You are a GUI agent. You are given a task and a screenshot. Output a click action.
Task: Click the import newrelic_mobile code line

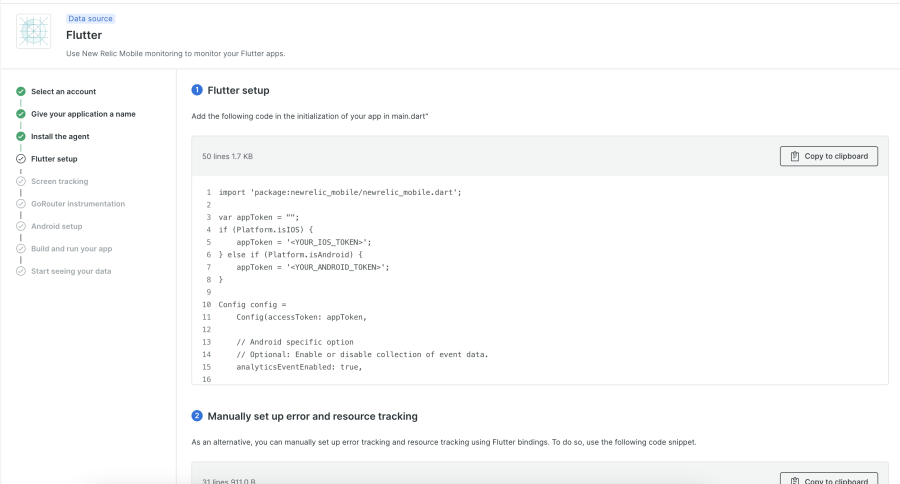(x=340, y=192)
